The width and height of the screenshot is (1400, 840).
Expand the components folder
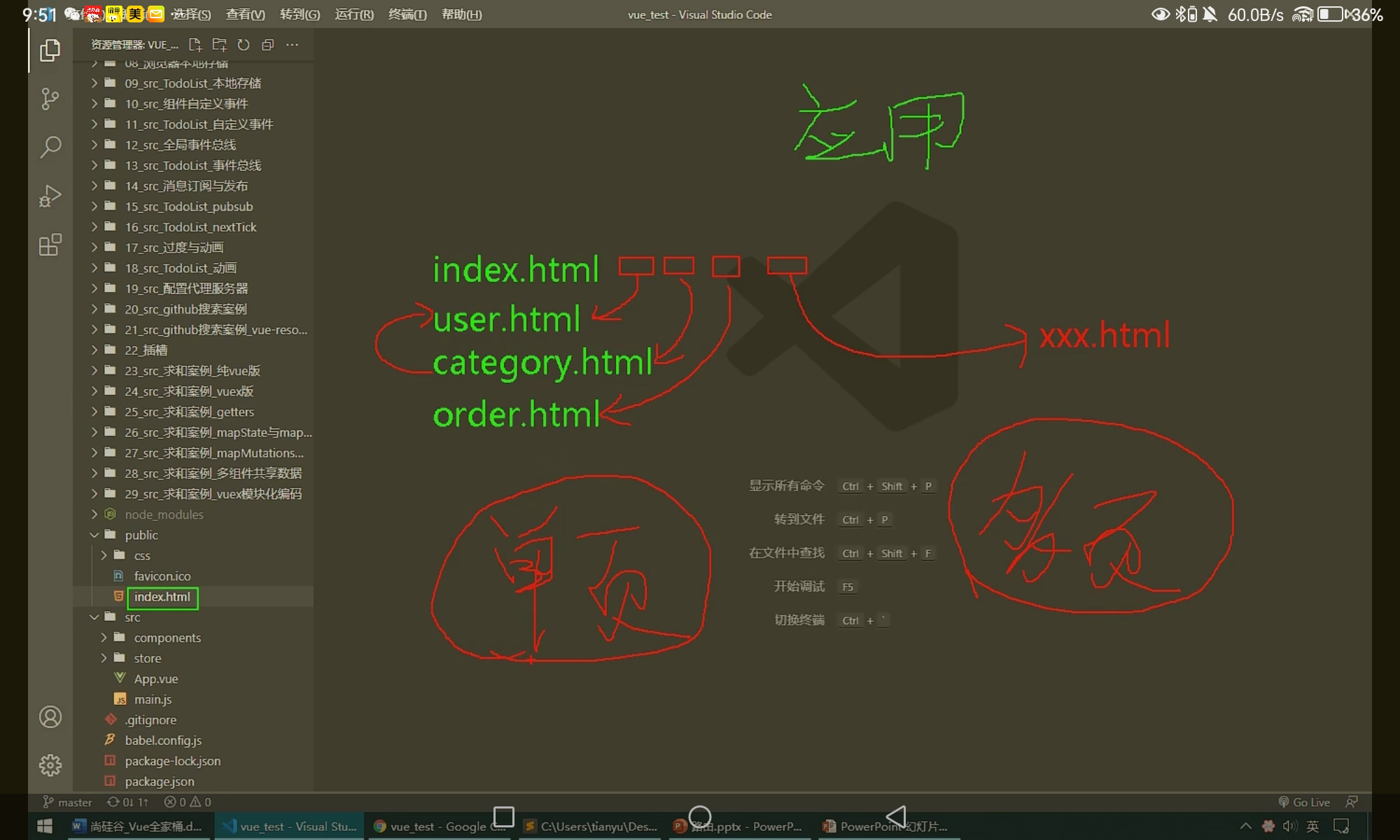coord(167,638)
